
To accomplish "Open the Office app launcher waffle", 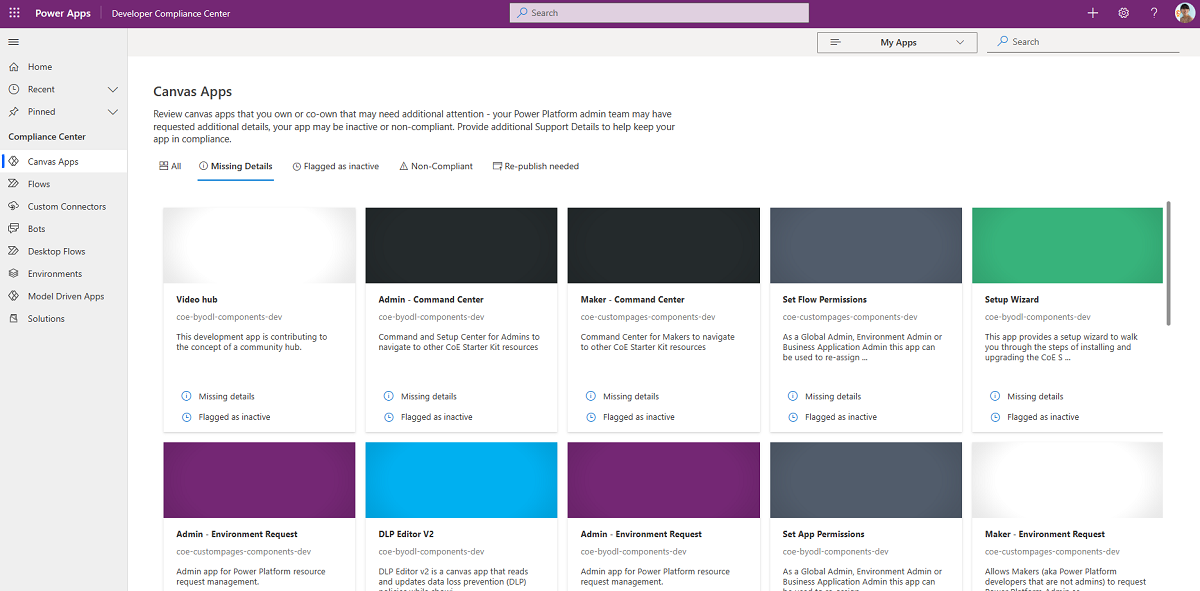I will coord(14,13).
